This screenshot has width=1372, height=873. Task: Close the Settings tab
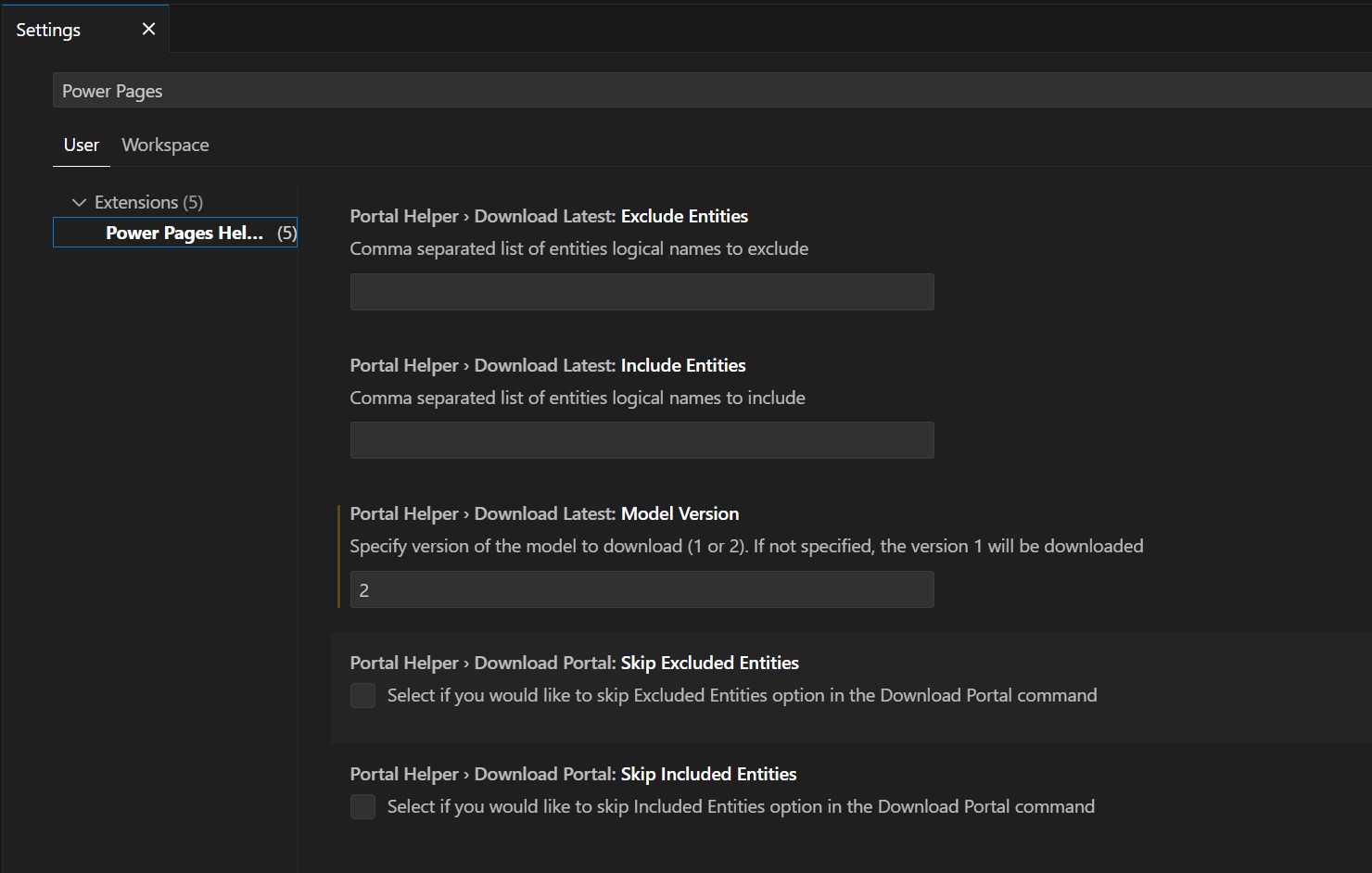[x=148, y=29]
